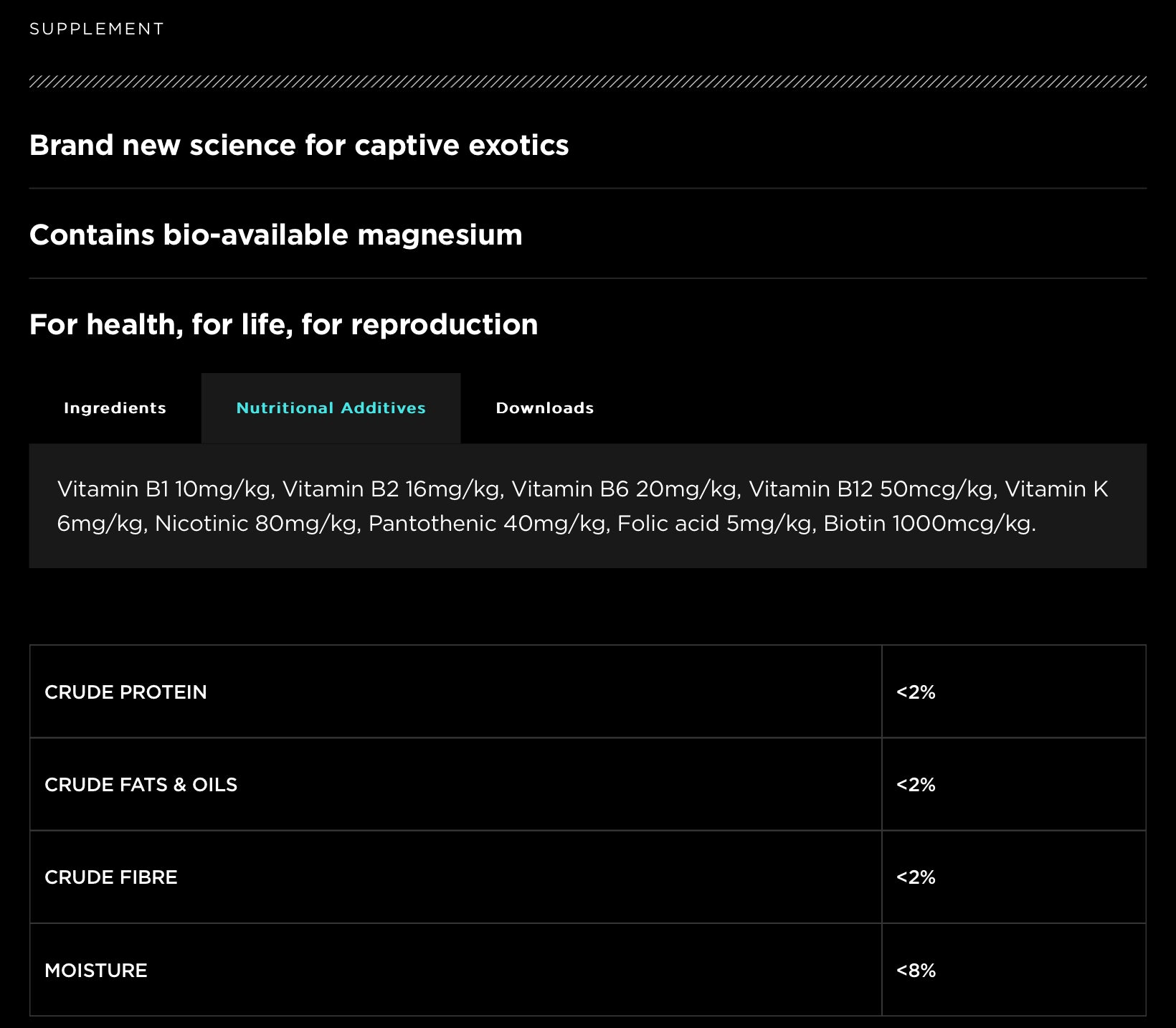Click 'Contains bio-available magnesium' heading
Screen dimensions: 1176x1028
tap(276, 235)
